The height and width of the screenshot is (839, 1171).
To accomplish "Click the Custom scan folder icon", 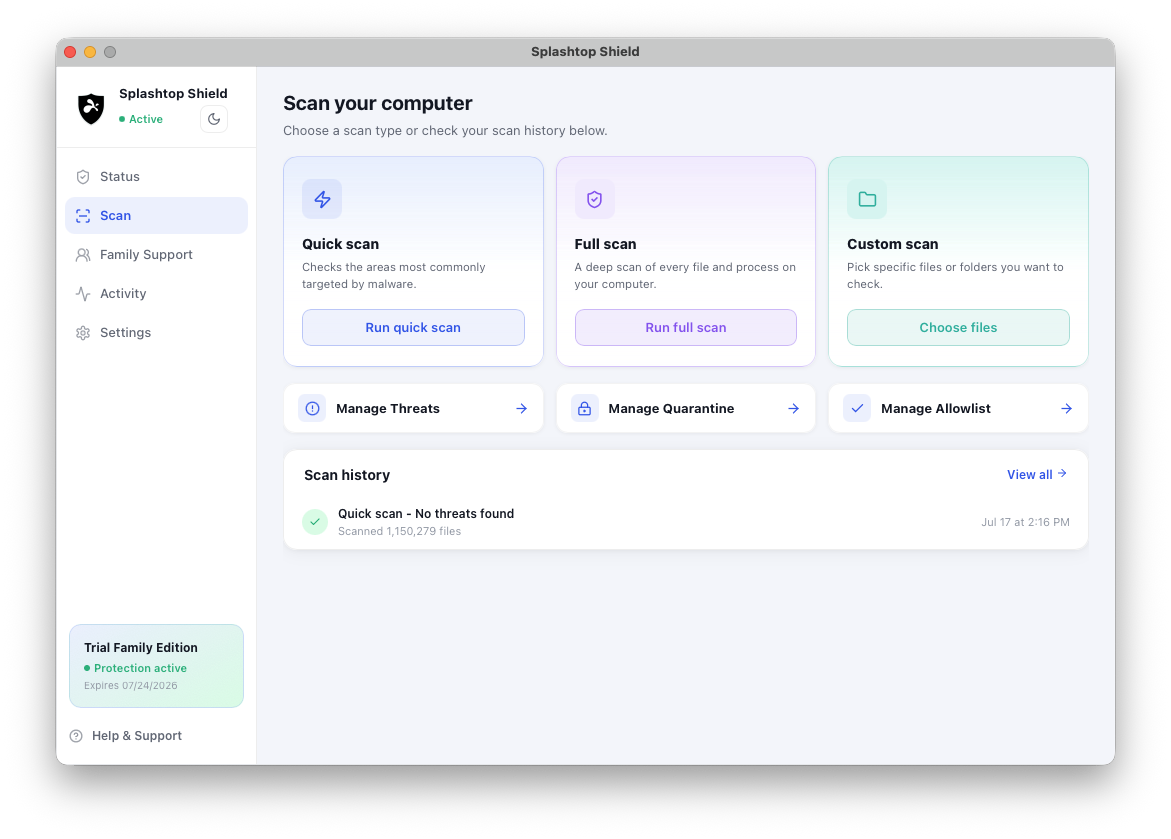I will pyautogui.click(x=867, y=199).
